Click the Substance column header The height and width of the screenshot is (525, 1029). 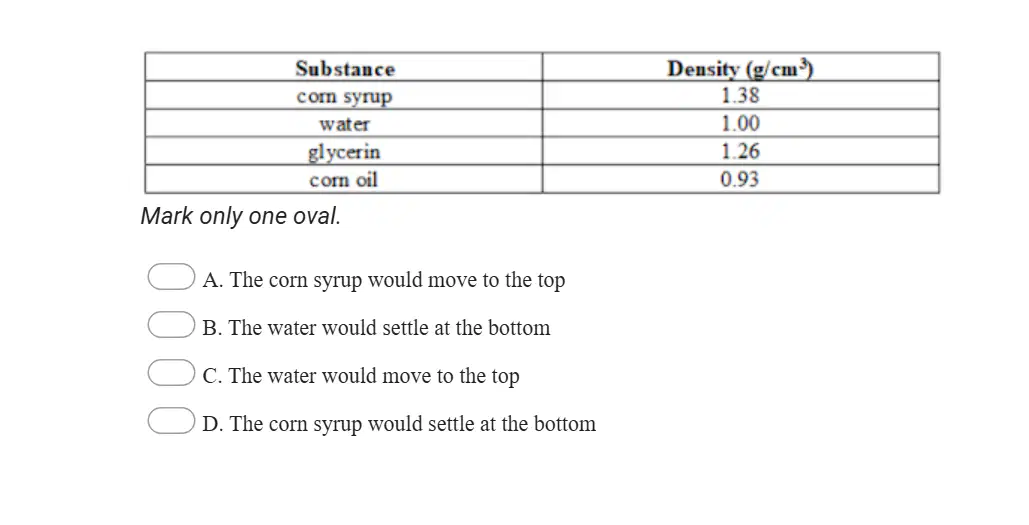(345, 68)
